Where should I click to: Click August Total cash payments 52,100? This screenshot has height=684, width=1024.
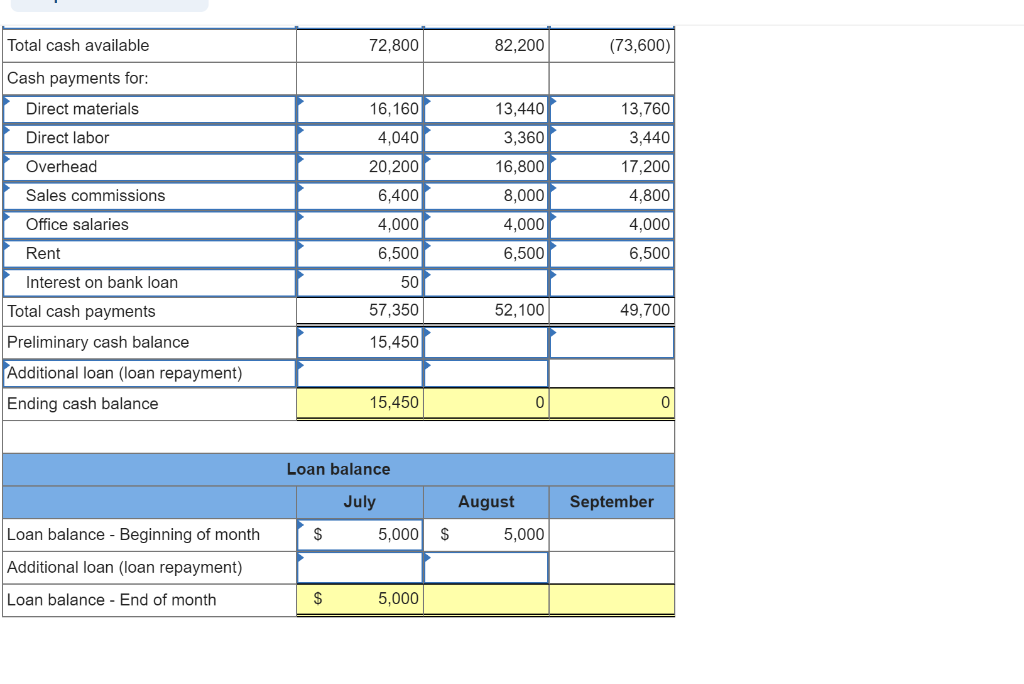486,310
